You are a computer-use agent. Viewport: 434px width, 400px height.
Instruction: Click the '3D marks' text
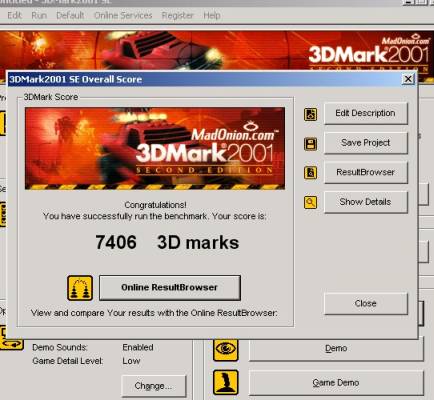pyautogui.click(x=198, y=243)
